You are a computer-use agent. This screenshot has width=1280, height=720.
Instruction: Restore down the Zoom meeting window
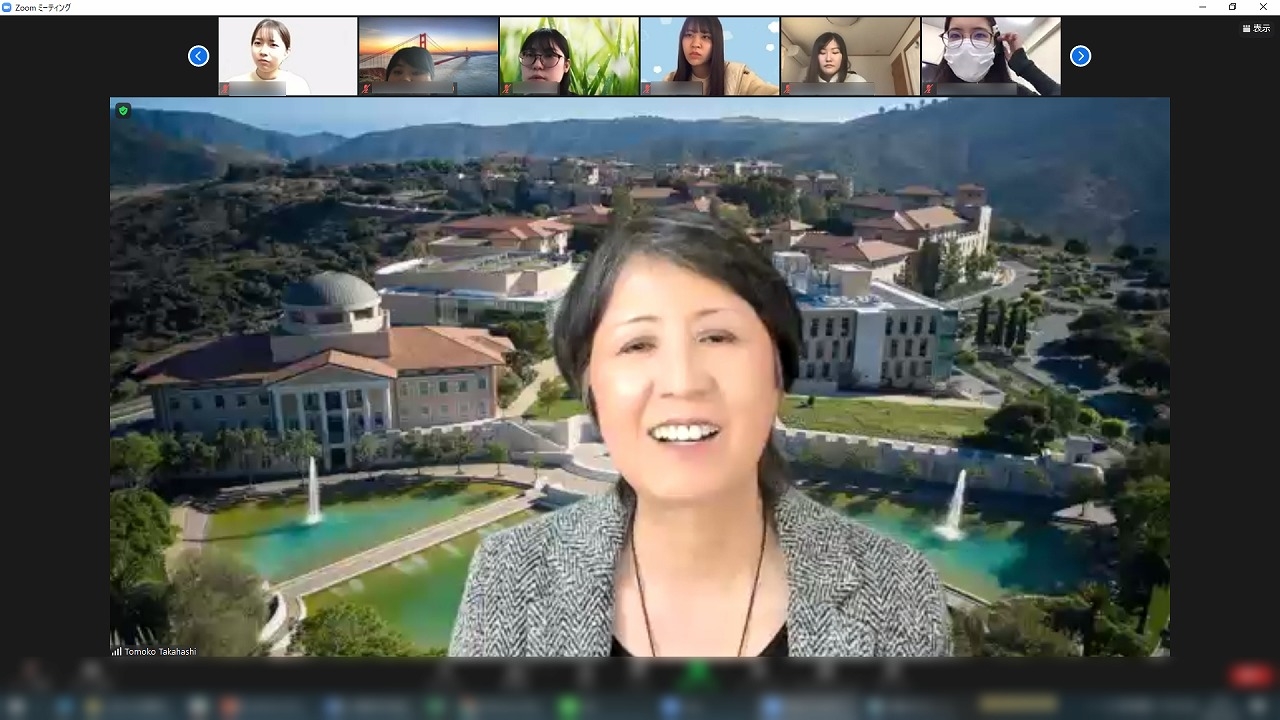pyautogui.click(x=1233, y=7)
